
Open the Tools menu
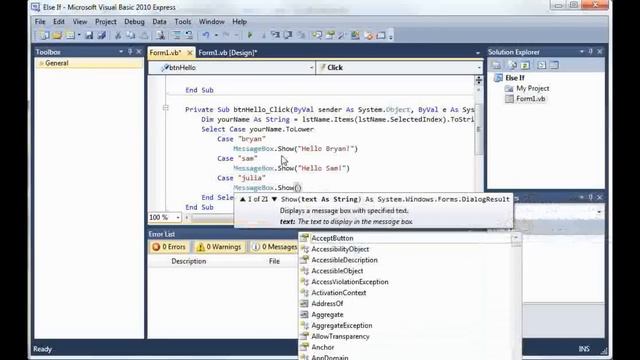point(183,22)
